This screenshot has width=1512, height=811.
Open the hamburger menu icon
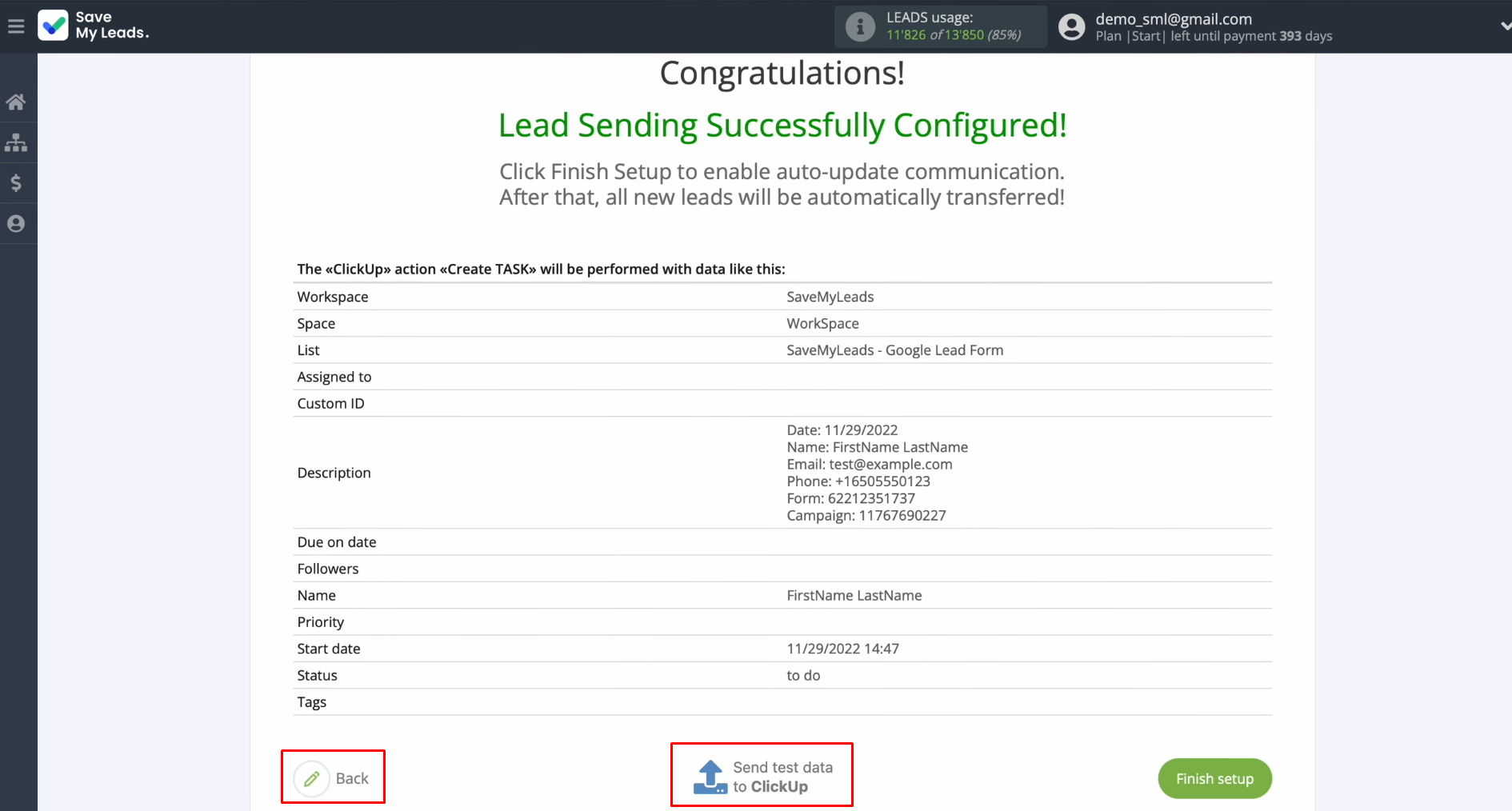[x=16, y=26]
